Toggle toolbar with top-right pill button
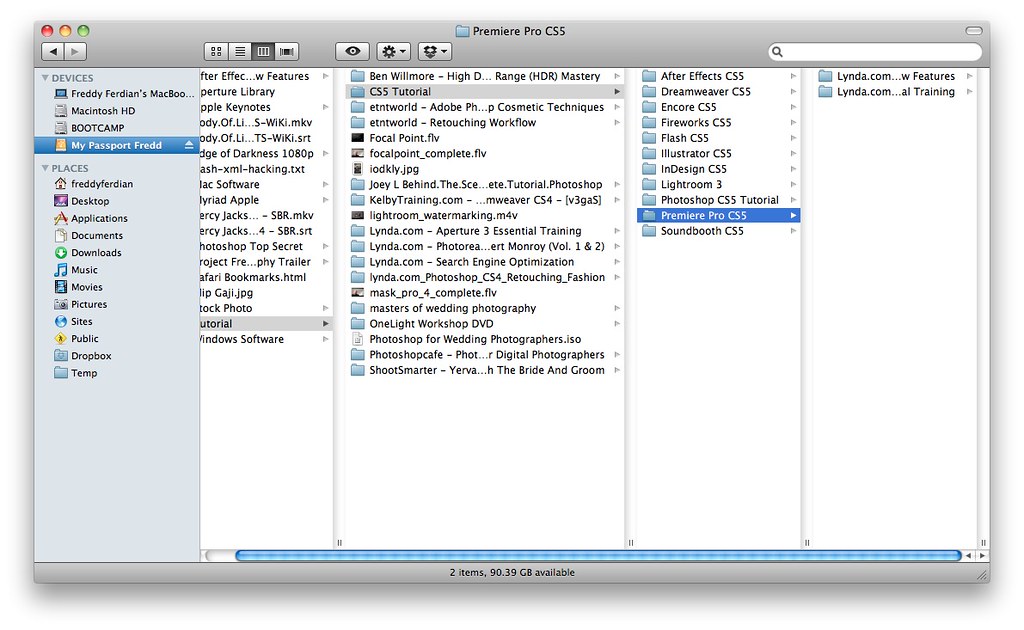Screen dimensions: 1024x630 click(974, 31)
